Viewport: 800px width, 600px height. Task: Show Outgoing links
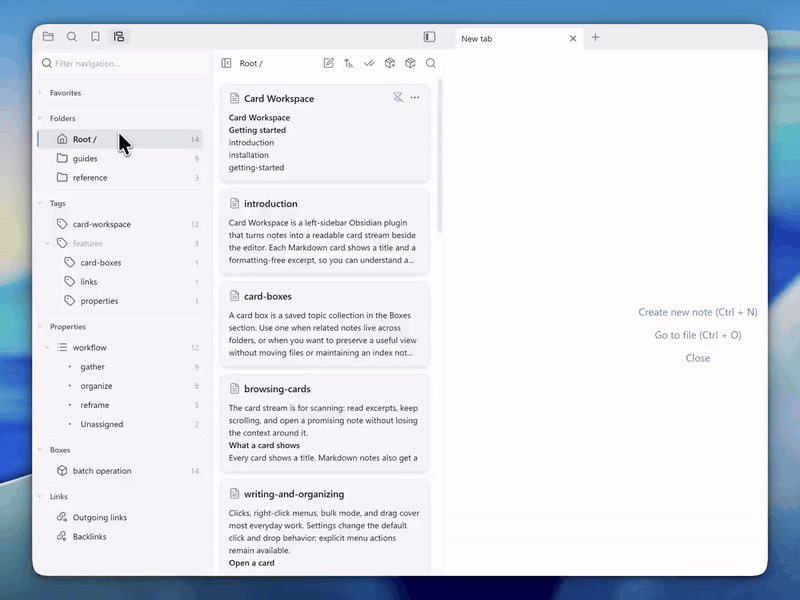tap(120, 517)
